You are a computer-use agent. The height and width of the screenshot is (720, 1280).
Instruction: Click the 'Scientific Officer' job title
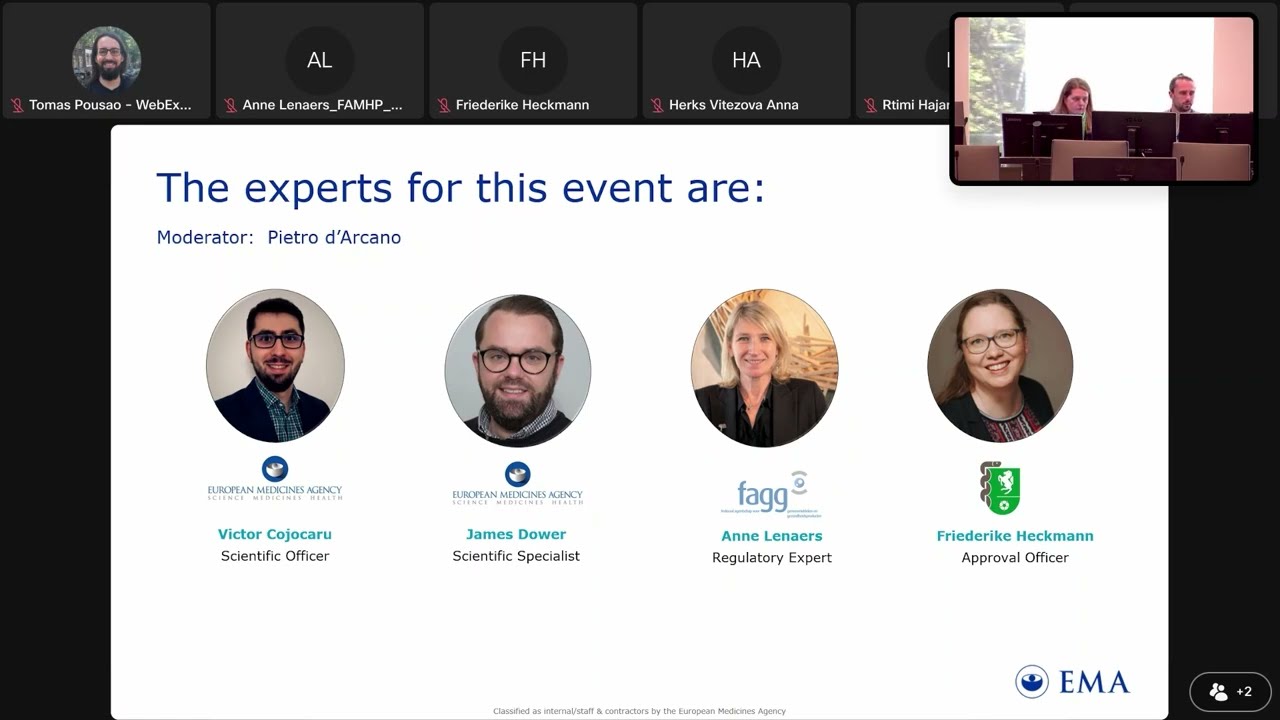(275, 556)
